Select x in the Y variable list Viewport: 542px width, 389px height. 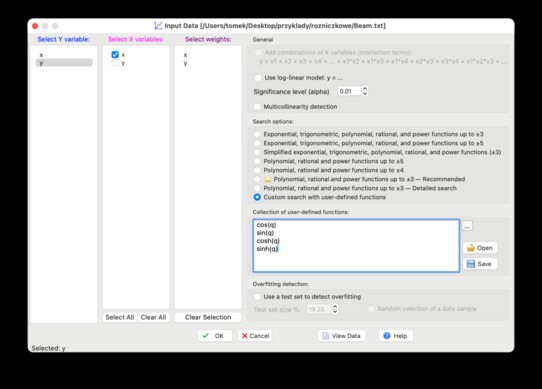(41, 55)
